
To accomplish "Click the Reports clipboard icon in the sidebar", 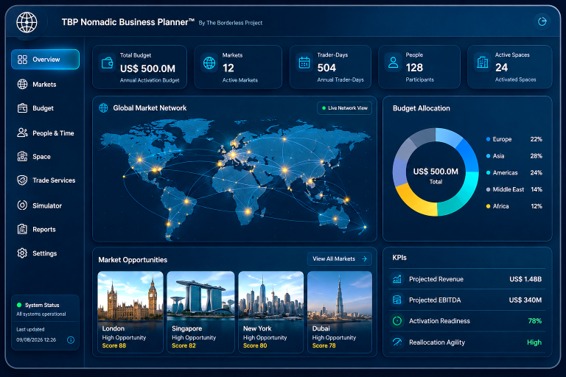I will click(x=22, y=229).
